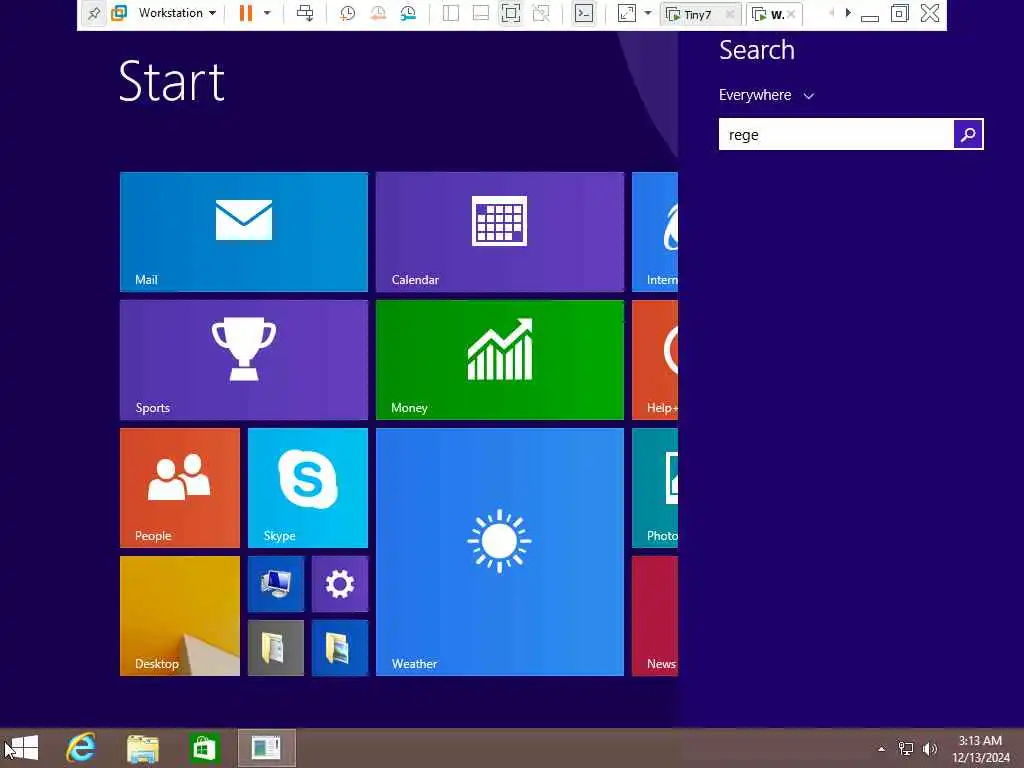Image resolution: width=1024 pixels, height=768 pixels.
Task: Open the This PC small tile
Action: (276, 584)
